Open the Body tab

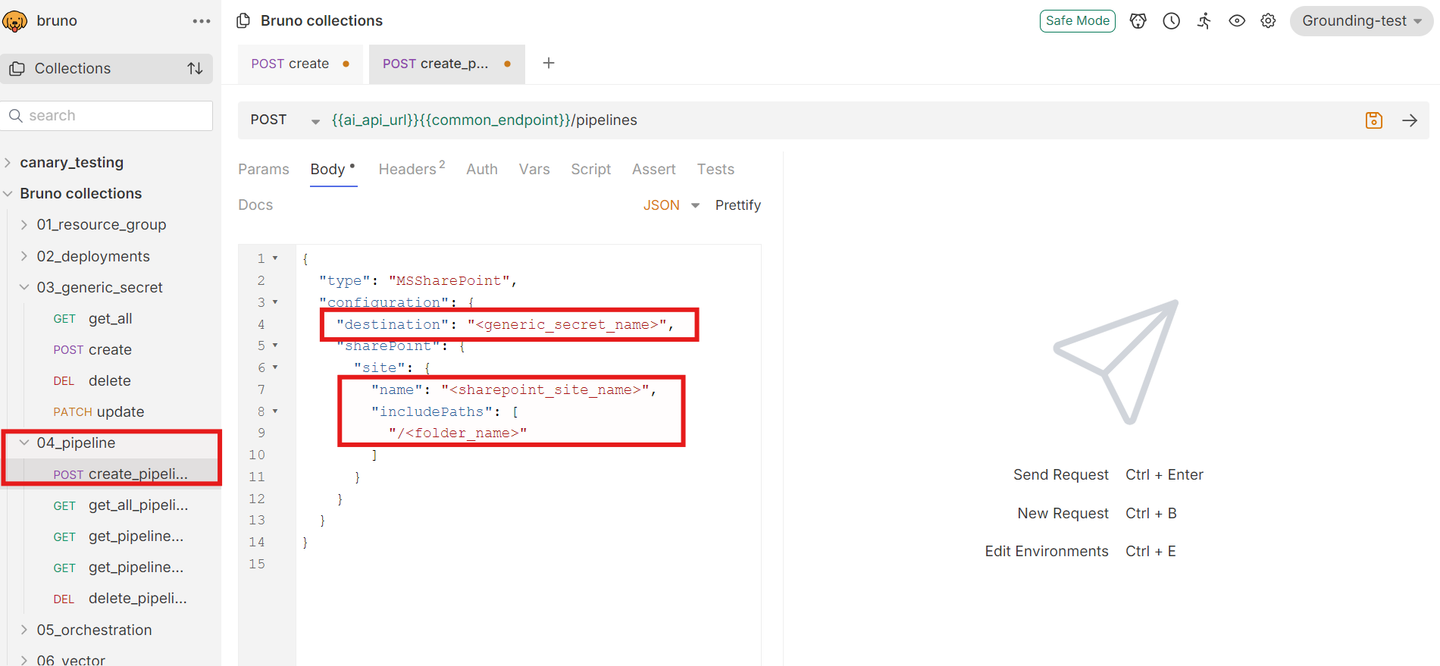coord(332,169)
